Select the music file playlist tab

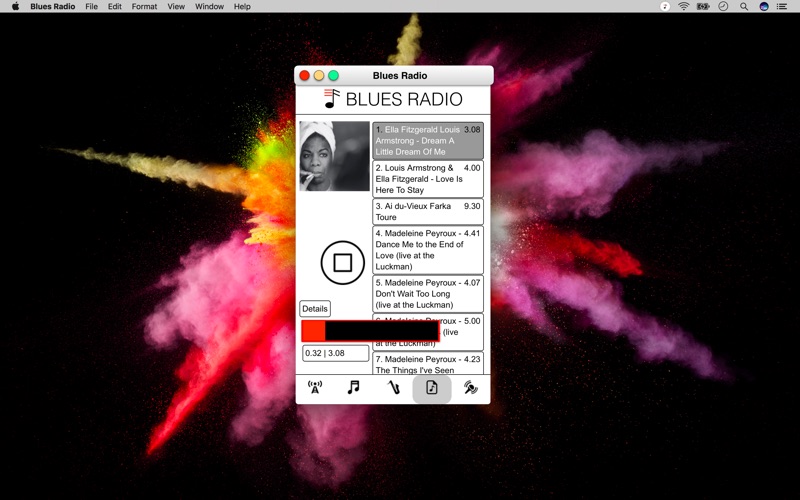click(x=432, y=389)
